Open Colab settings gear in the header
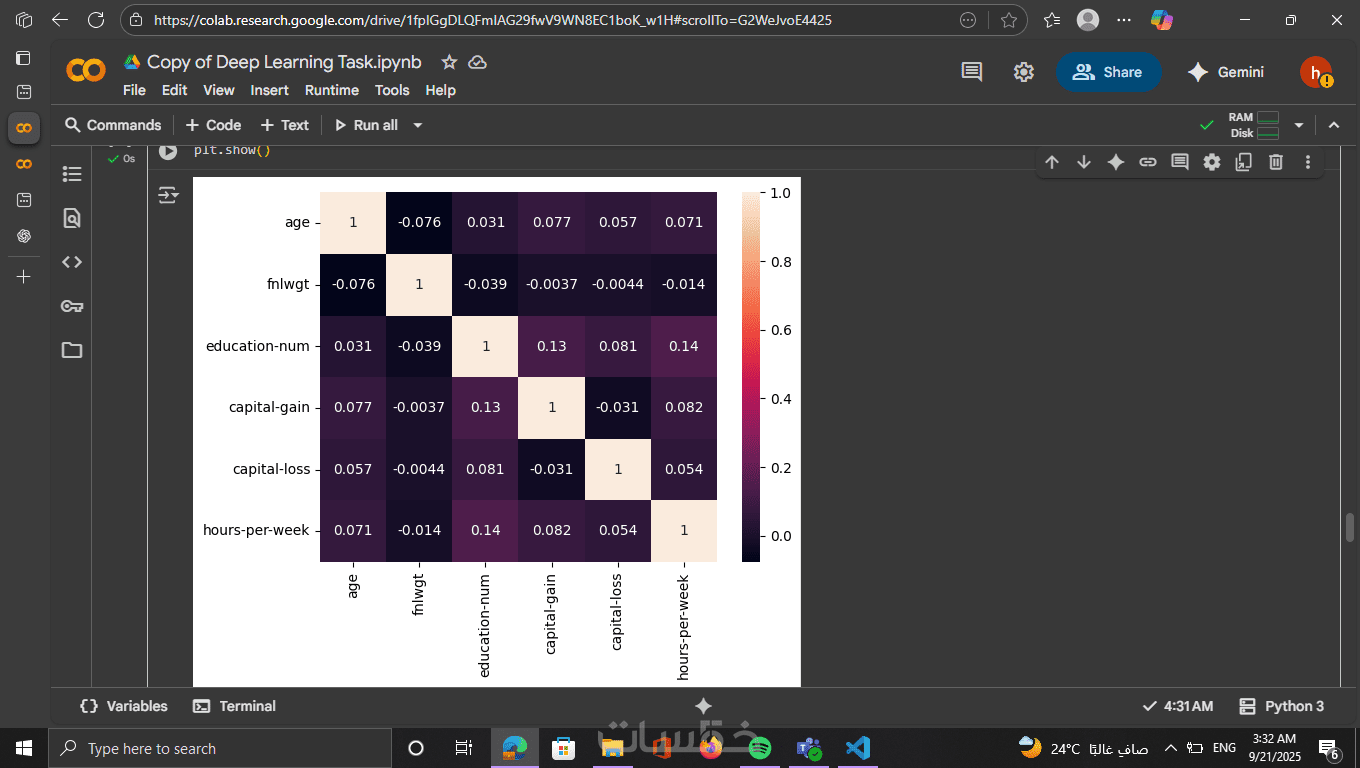 [1023, 72]
